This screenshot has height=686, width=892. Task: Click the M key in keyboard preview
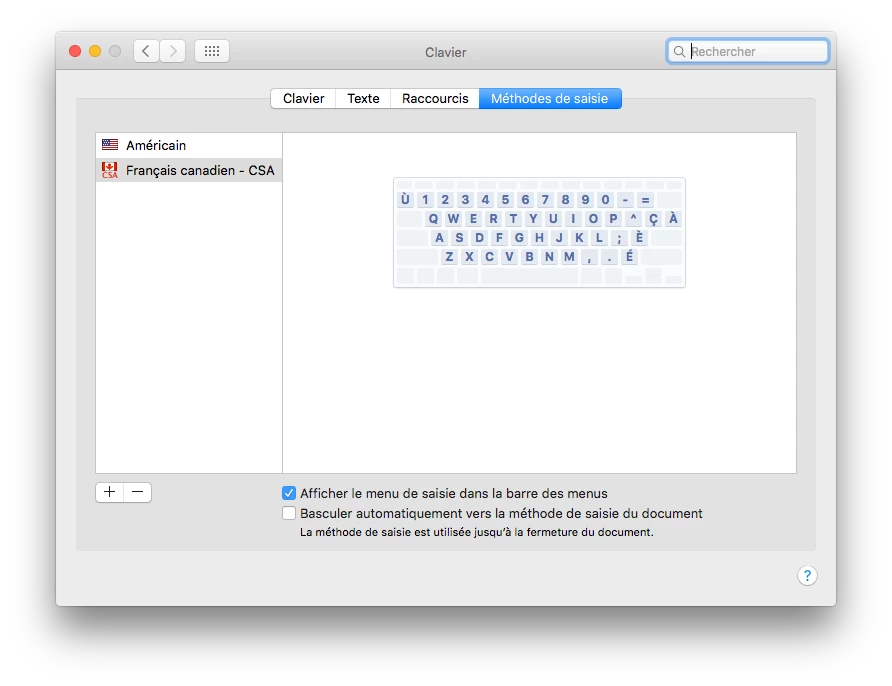[569, 257]
